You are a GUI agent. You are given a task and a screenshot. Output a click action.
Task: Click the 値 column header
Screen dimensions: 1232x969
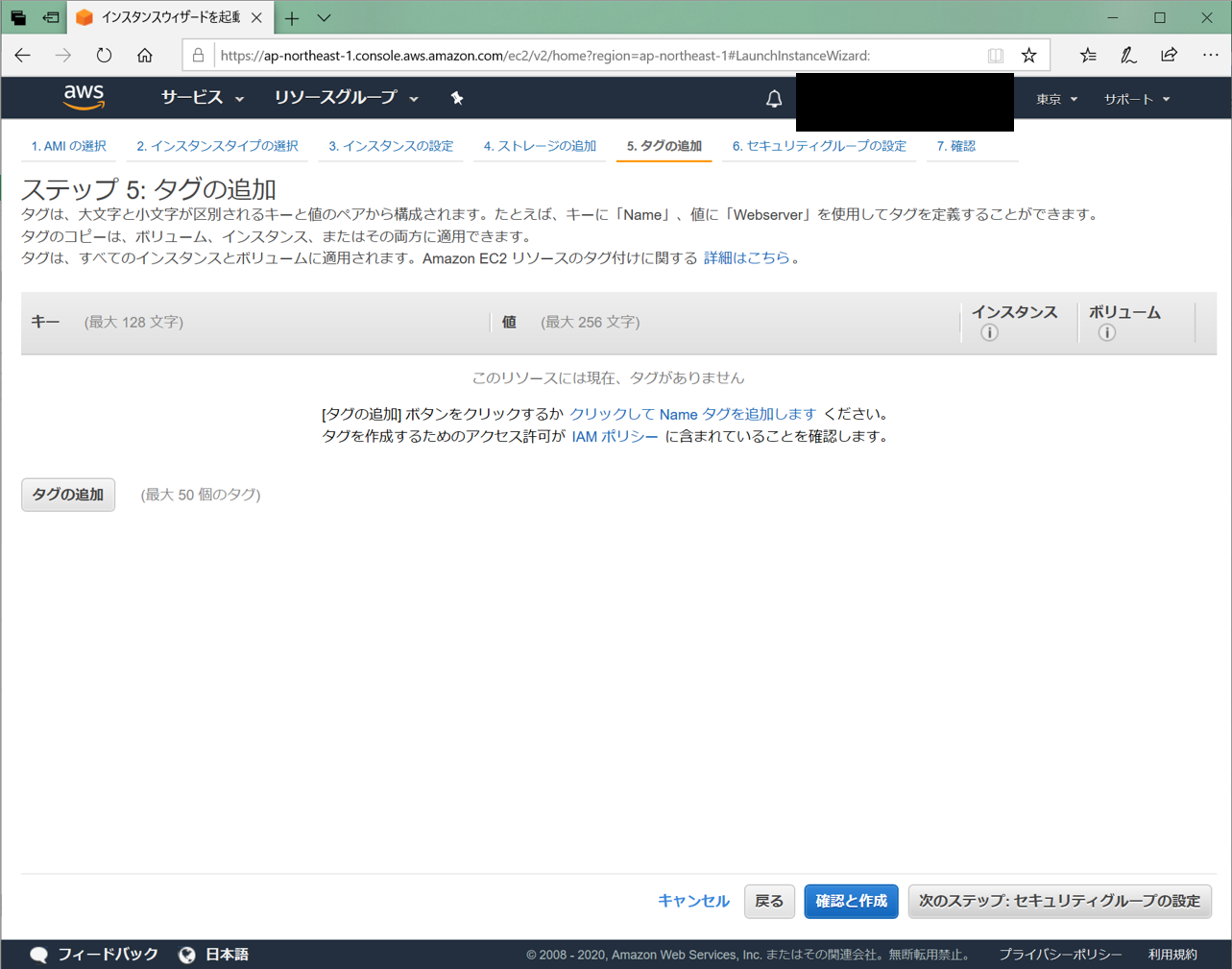(x=509, y=322)
